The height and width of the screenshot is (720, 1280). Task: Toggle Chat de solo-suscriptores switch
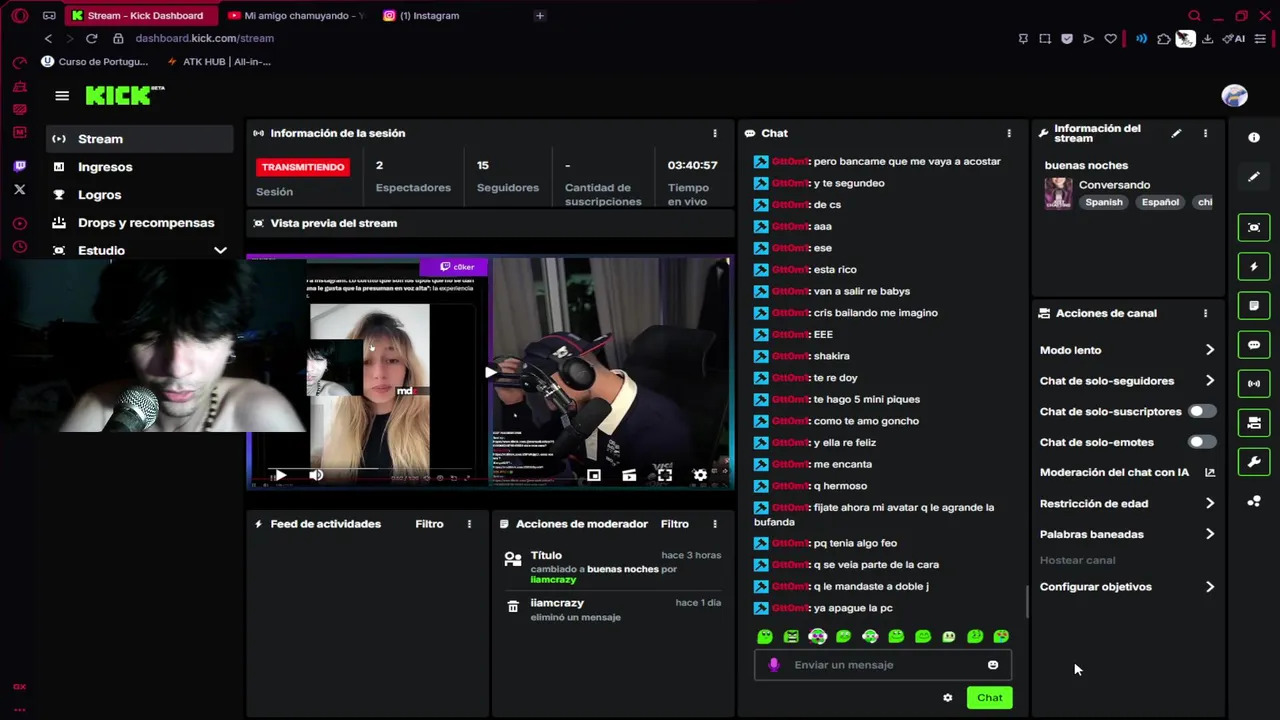click(x=1201, y=411)
